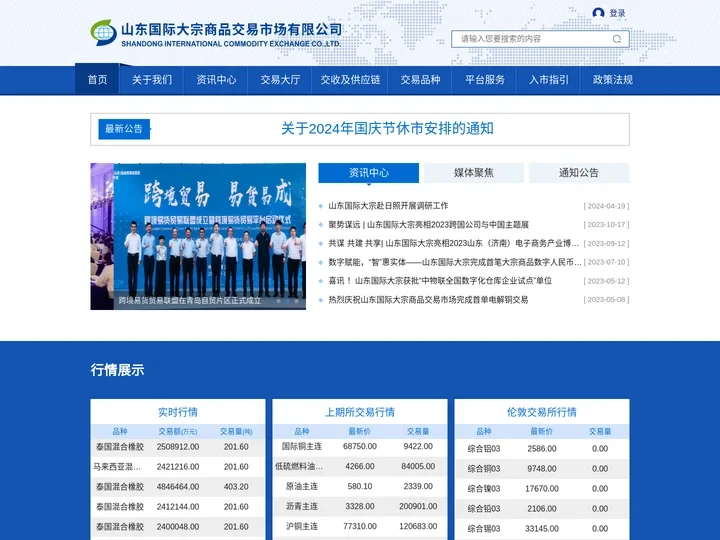
Task: Click date [2024-04-19]
Action: pyautogui.click(x=606, y=206)
